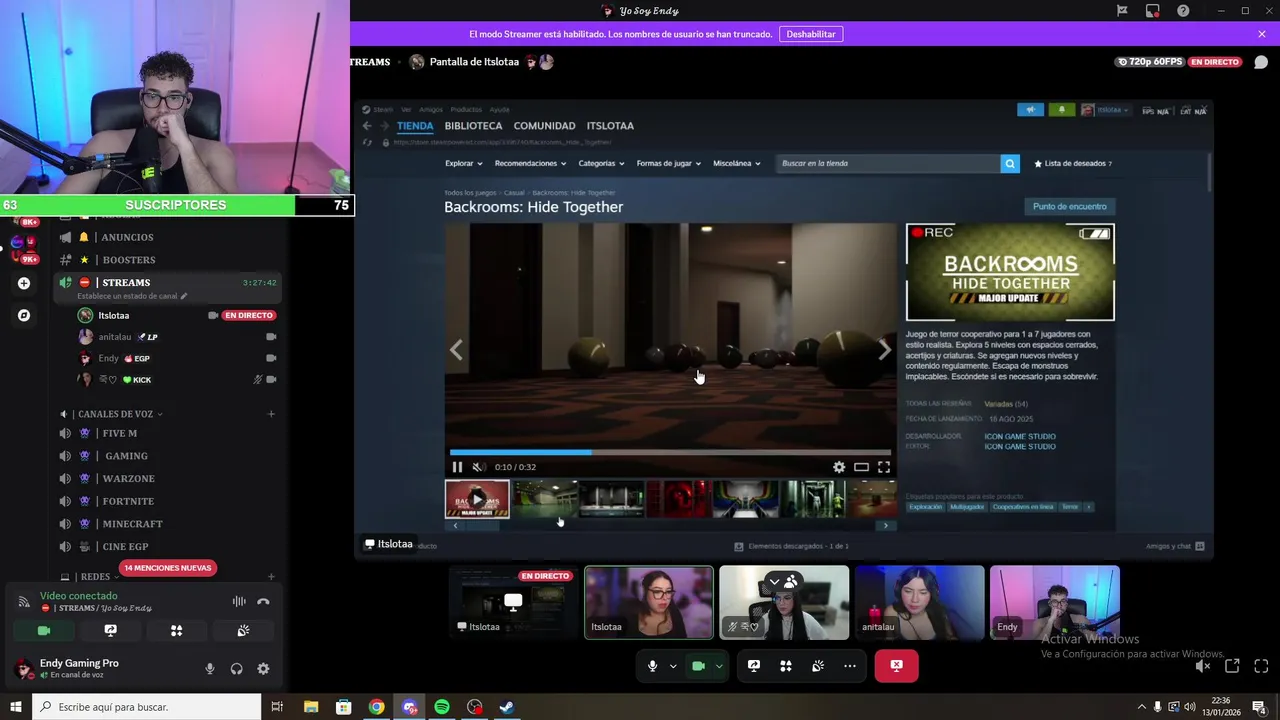Click user Itslotaa in STREAMS channel
1280x720 pixels.
click(x=113, y=315)
